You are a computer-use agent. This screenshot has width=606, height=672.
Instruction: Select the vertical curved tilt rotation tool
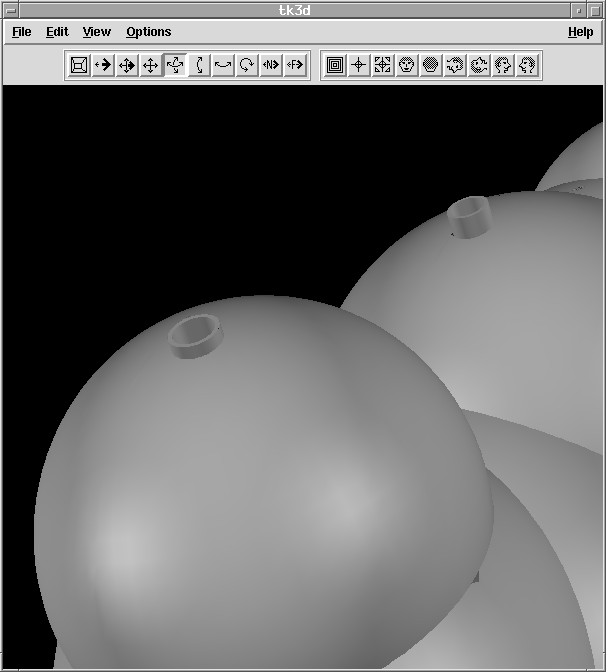click(199, 65)
